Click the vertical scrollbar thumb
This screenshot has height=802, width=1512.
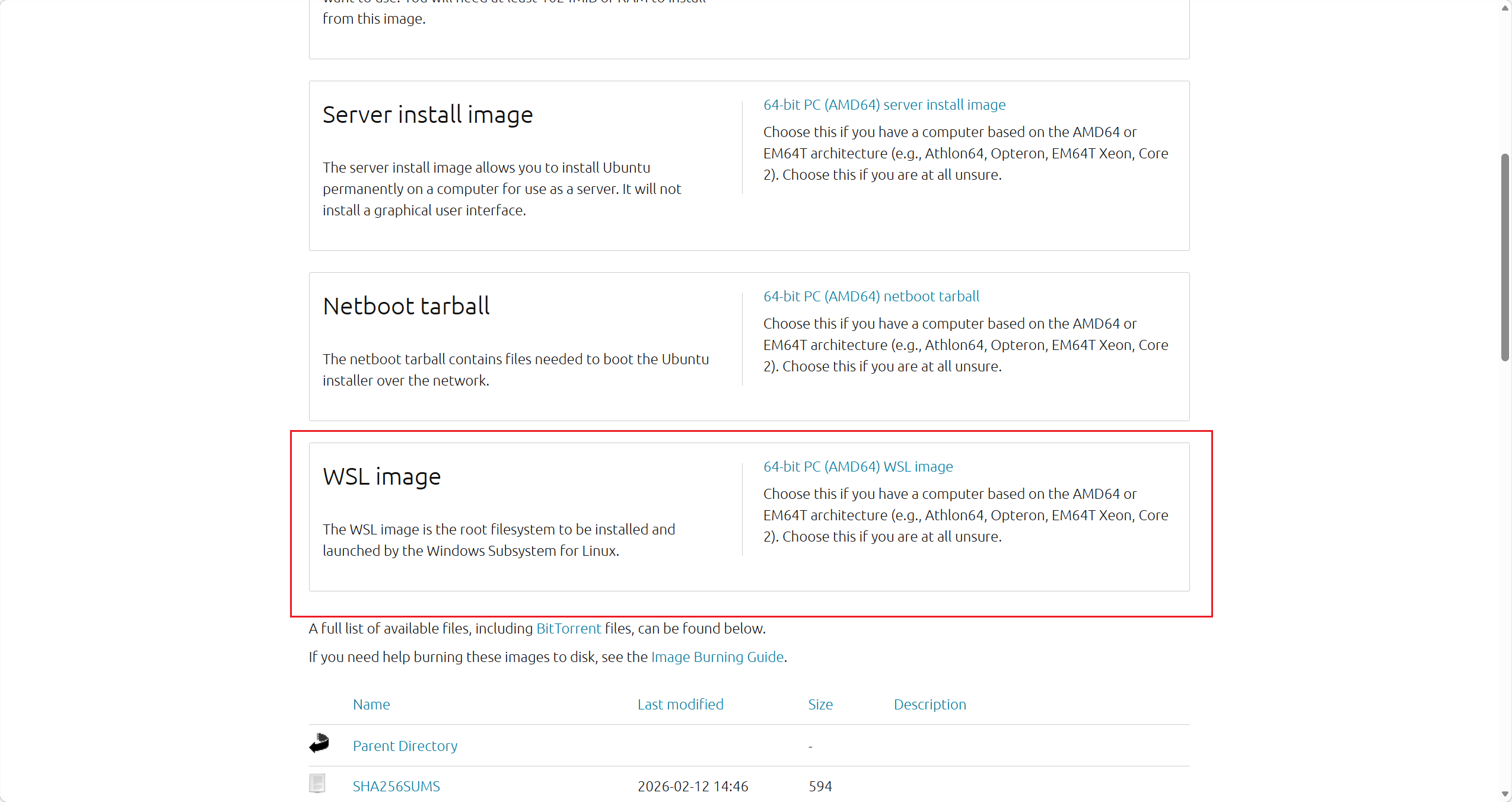(x=1505, y=257)
